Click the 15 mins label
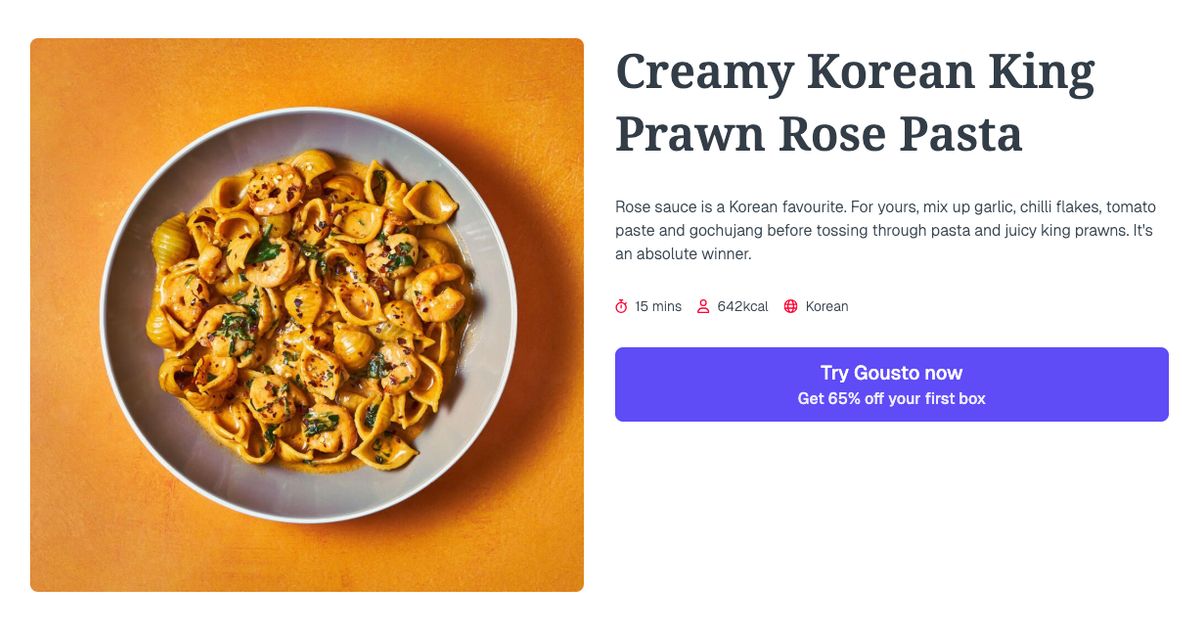Screen dimensions: 1200x630 click(656, 306)
